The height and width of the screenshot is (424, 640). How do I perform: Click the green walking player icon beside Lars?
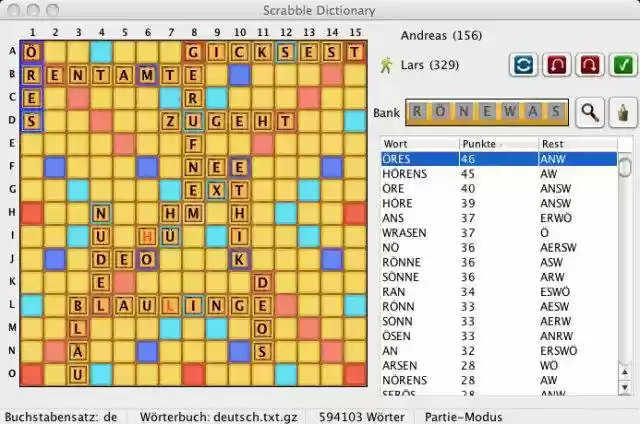pos(386,65)
